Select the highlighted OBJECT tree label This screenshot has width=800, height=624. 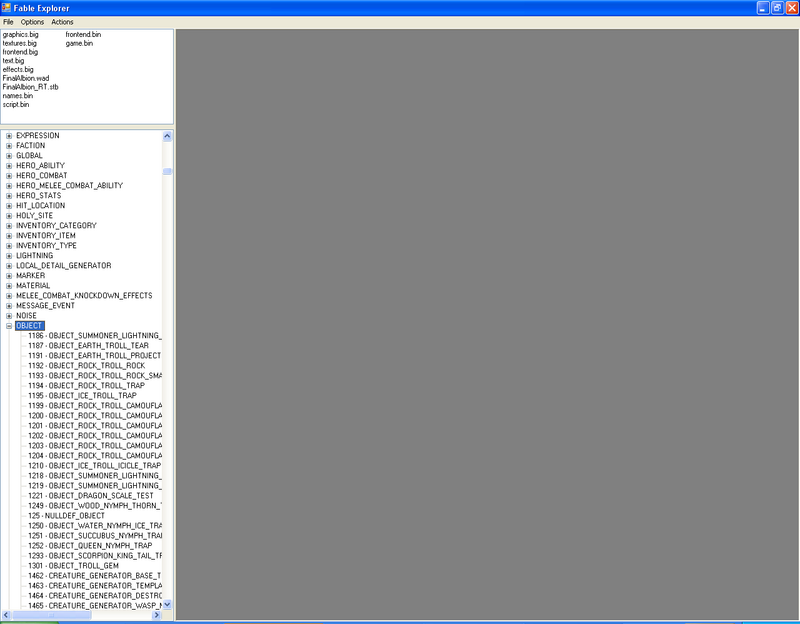[30, 326]
